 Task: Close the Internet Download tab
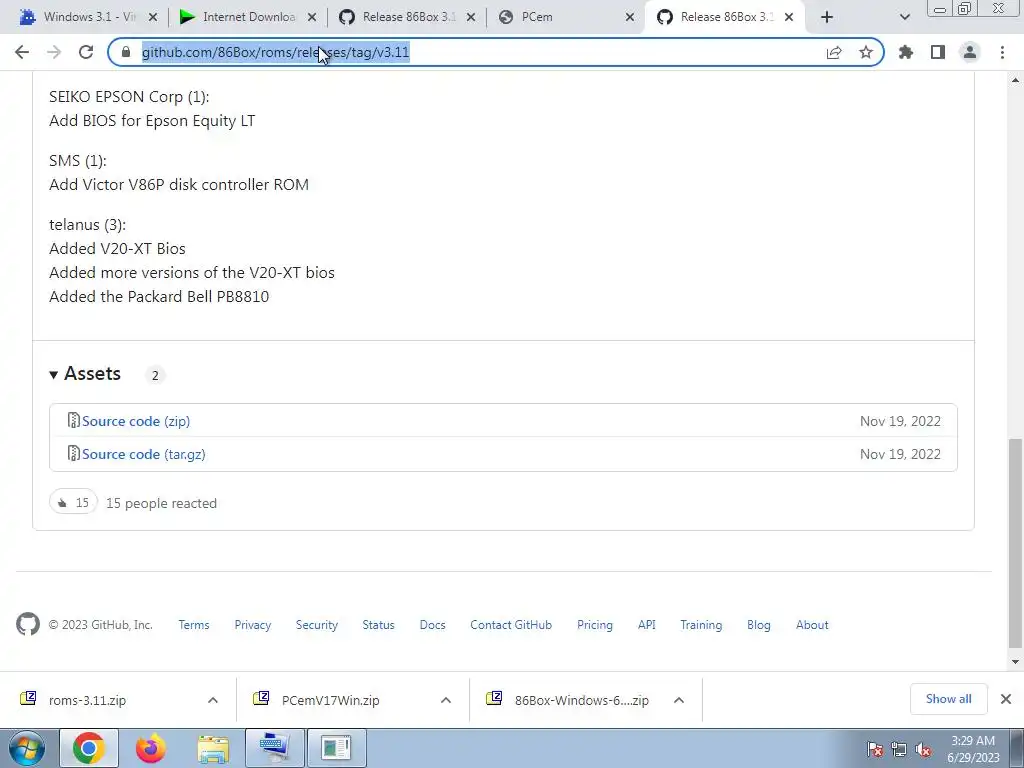pyautogui.click(x=312, y=17)
